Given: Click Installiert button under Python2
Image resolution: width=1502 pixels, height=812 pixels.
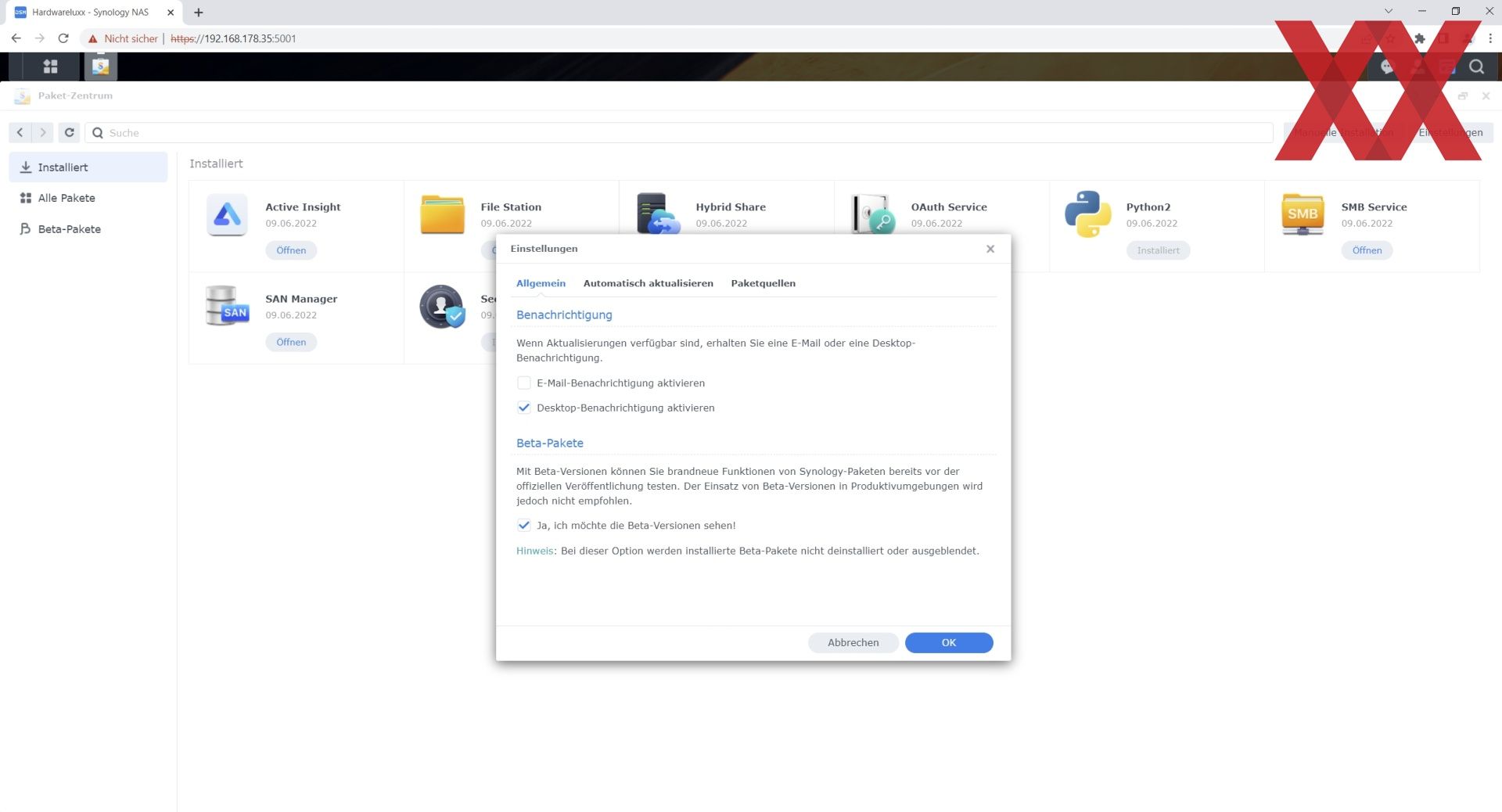Looking at the screenshot, I should [x=1158, y=250].
